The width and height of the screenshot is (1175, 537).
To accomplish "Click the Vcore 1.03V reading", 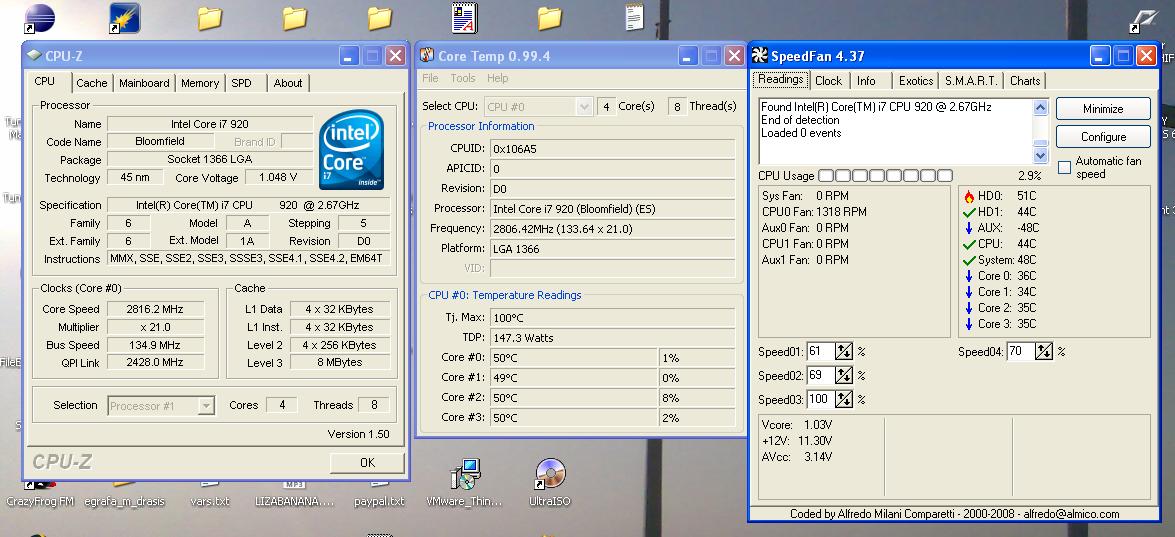I will tap(797, 425).
